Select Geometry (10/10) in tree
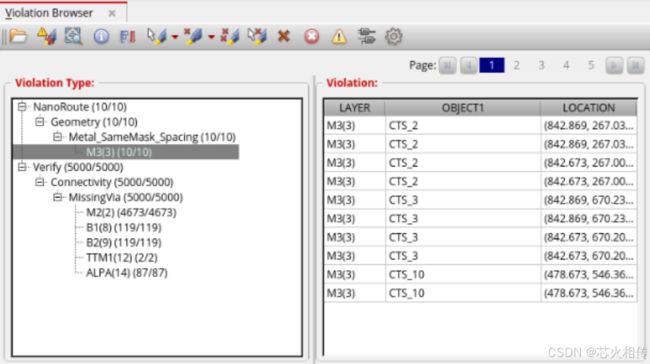 [94, 122]
